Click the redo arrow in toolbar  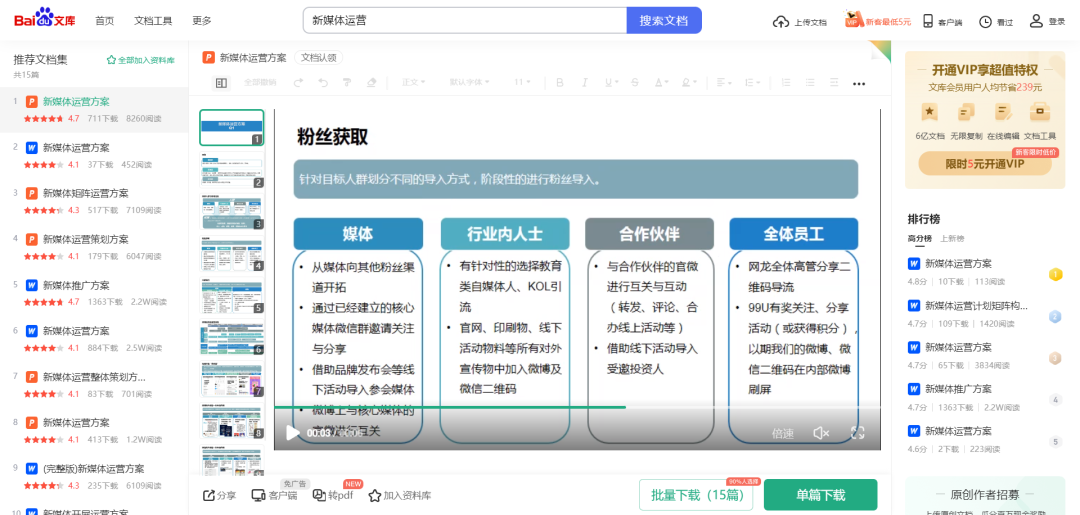pyautogui.click(x=299, y=83)
